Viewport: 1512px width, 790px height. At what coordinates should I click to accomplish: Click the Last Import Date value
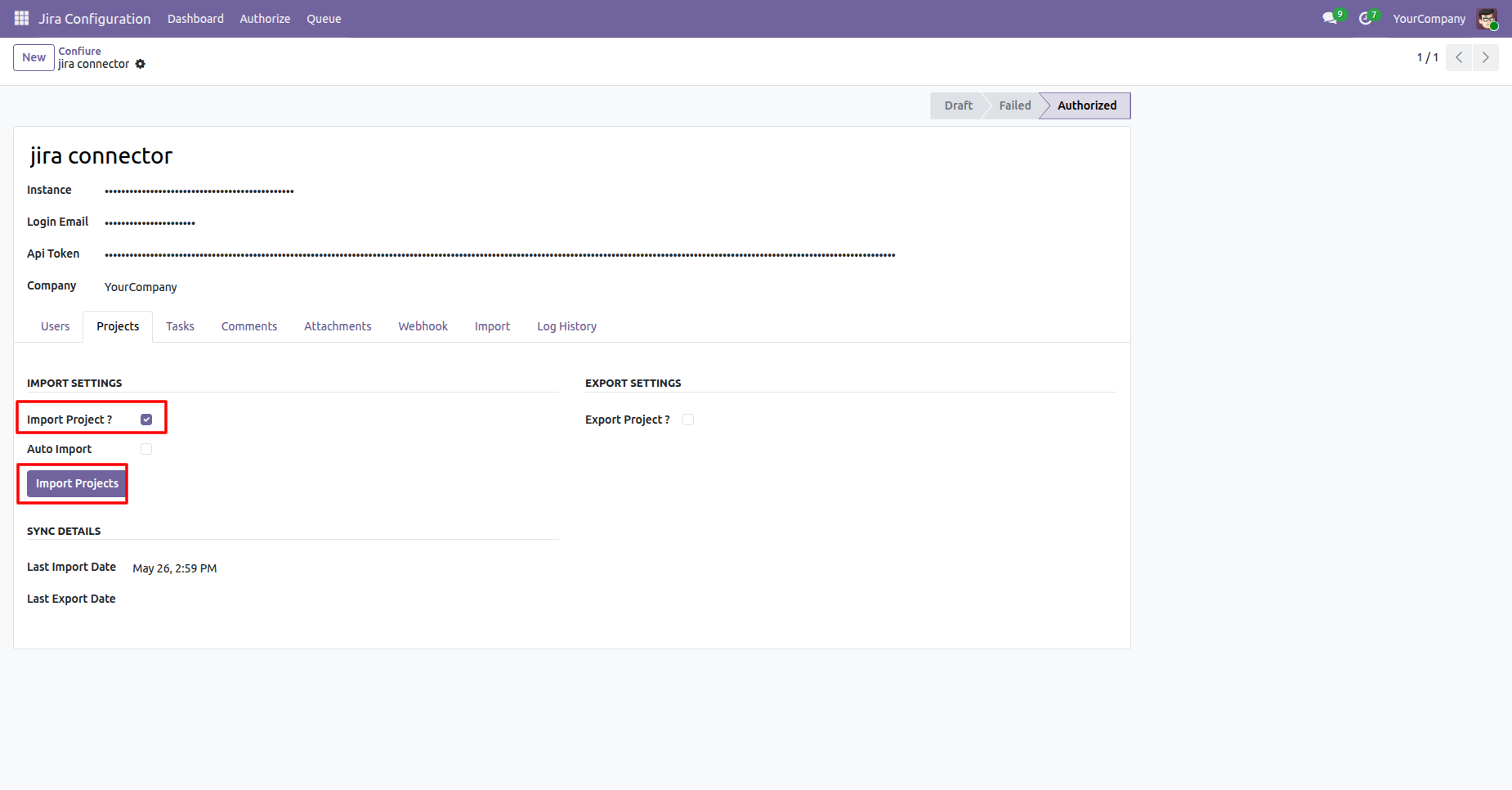point(175,568)
